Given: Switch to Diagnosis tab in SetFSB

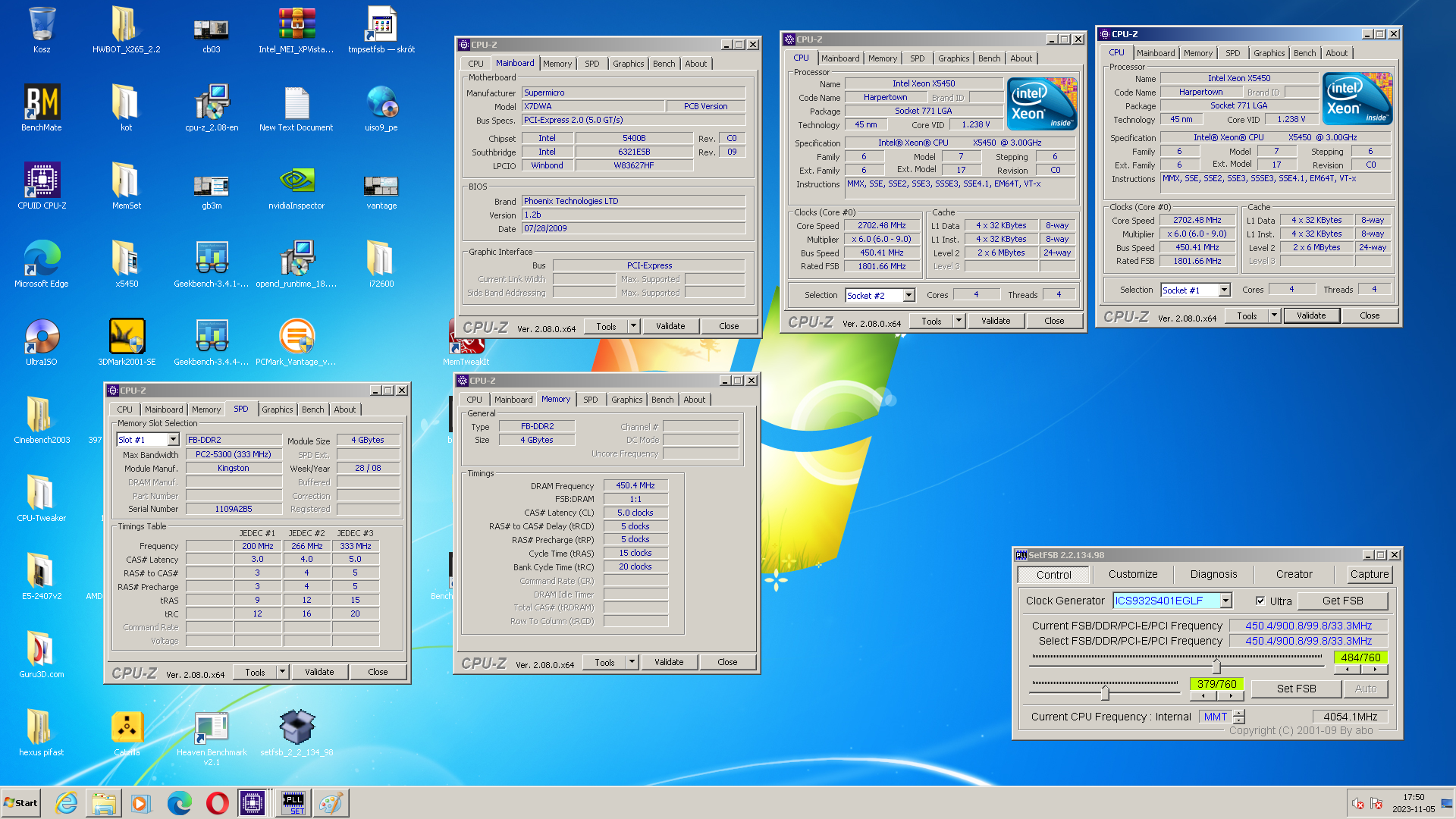Looking at the screenshot, I should pos(1213,574).
